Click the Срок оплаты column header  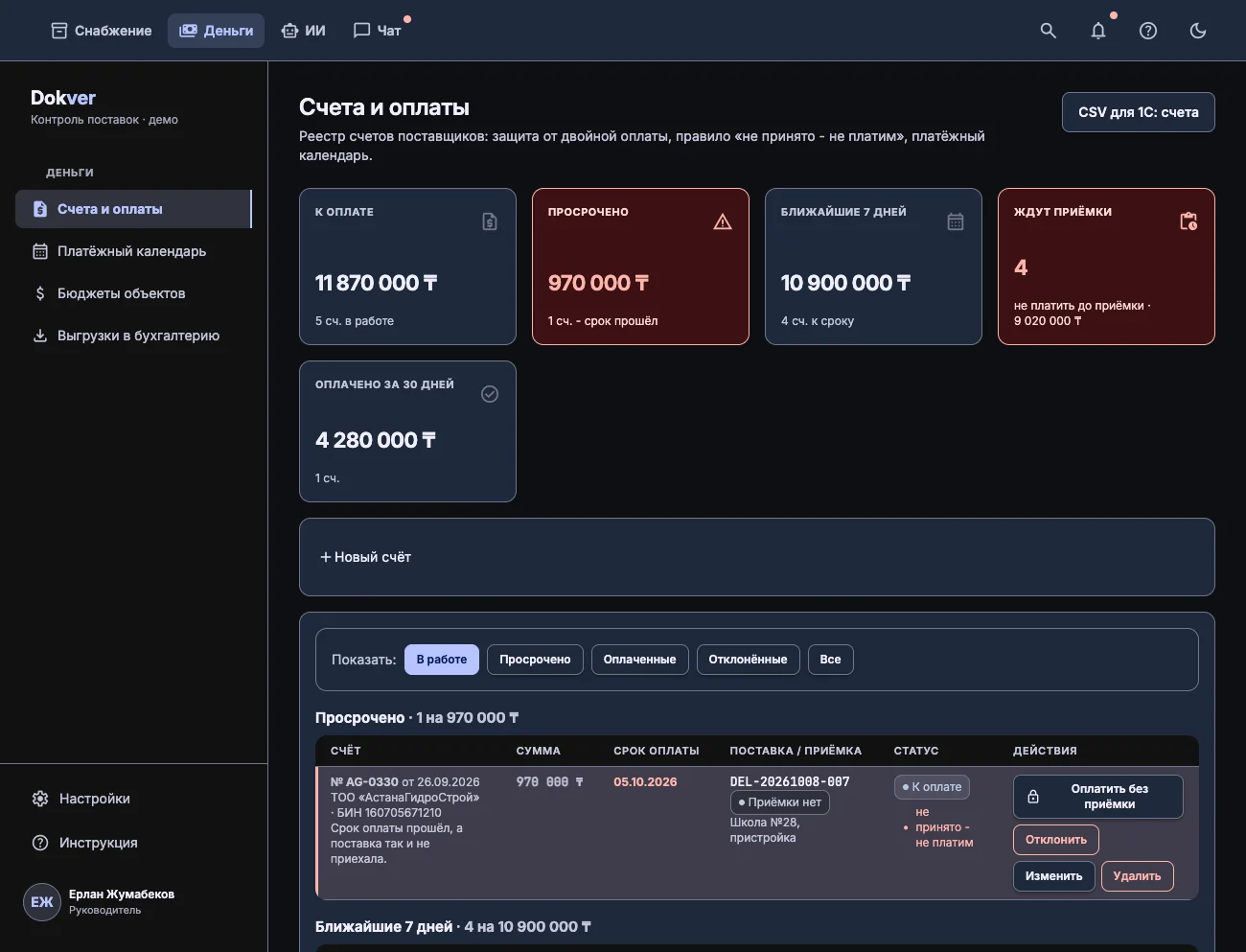[657, 751]
